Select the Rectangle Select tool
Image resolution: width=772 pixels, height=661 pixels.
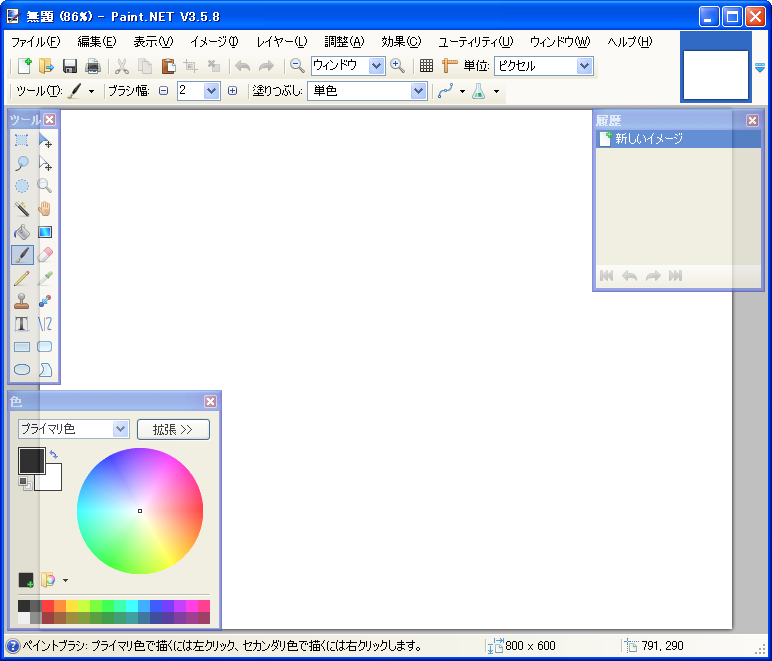pos(22,140)
